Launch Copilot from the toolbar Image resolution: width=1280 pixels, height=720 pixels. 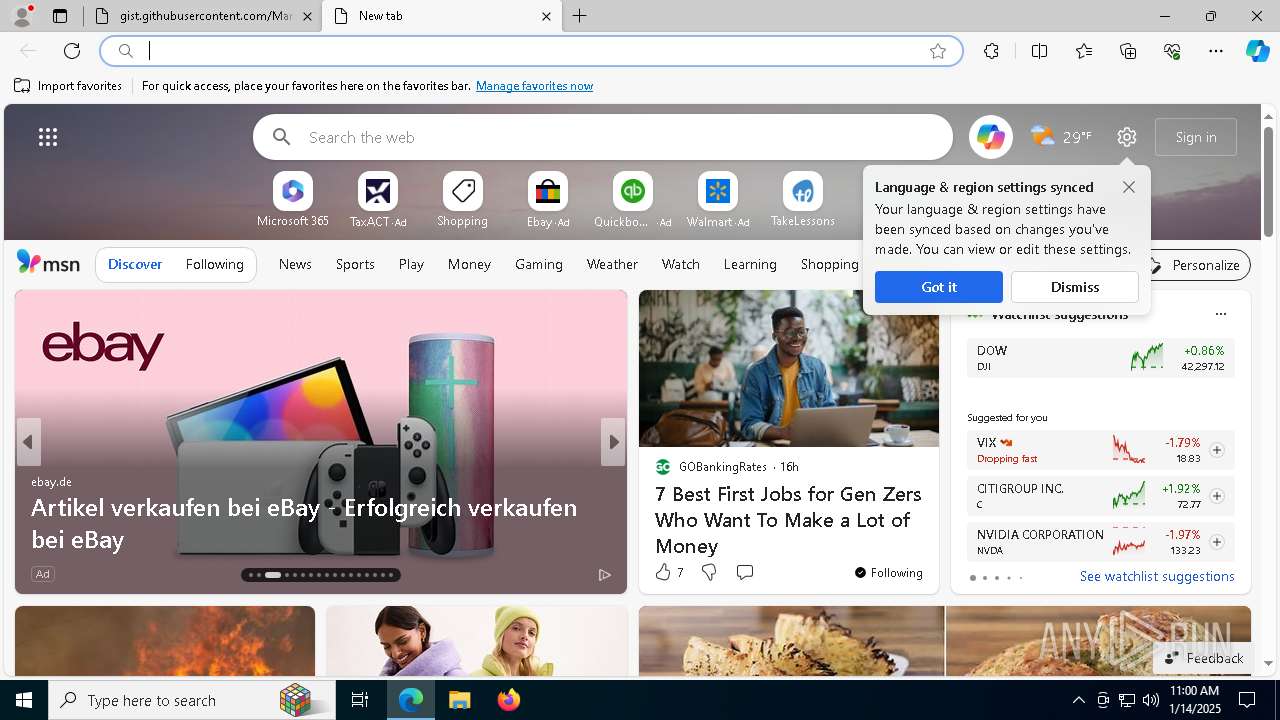click(1257, 51)
